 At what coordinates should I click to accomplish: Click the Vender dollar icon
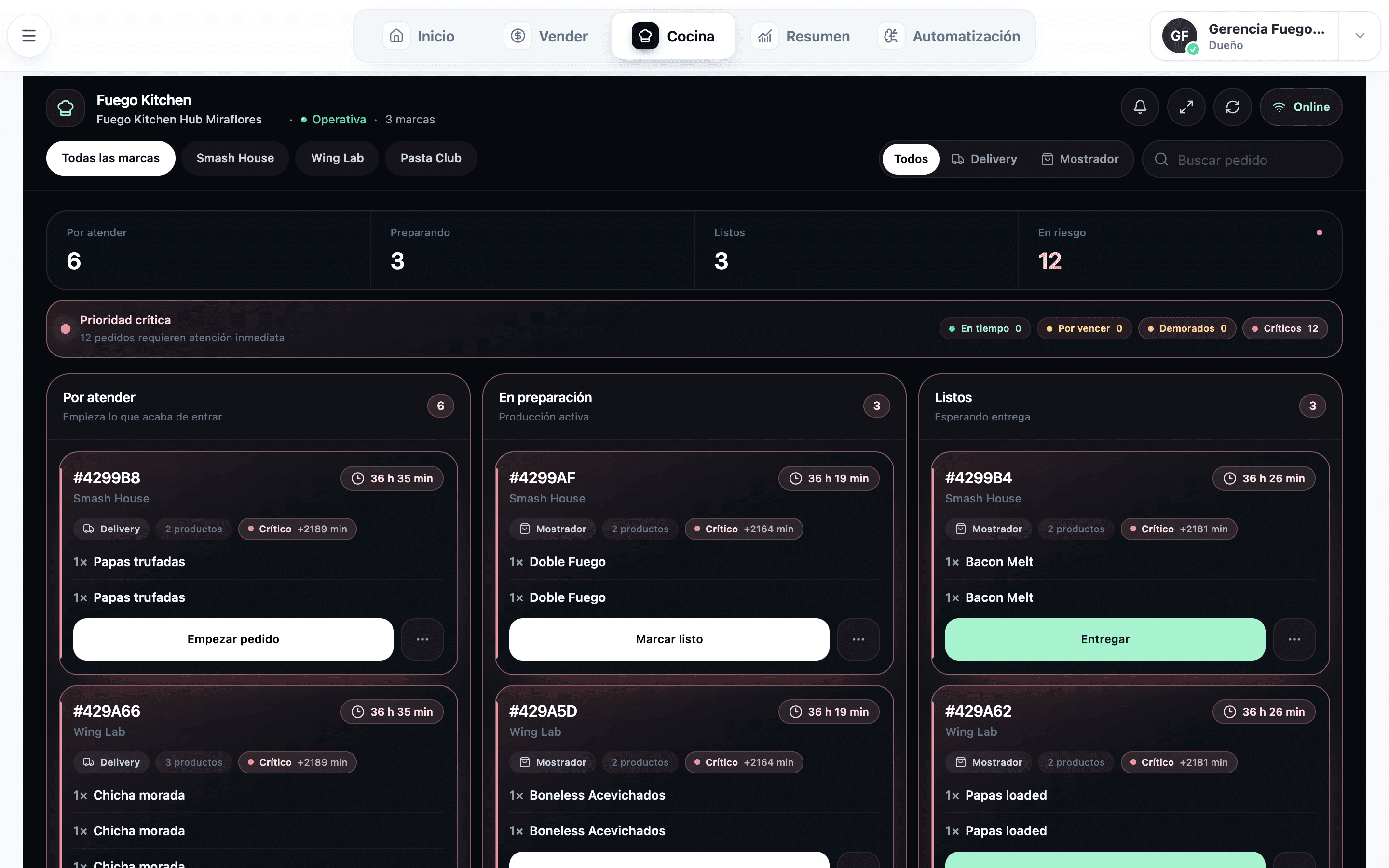click(x=517, y=36)
